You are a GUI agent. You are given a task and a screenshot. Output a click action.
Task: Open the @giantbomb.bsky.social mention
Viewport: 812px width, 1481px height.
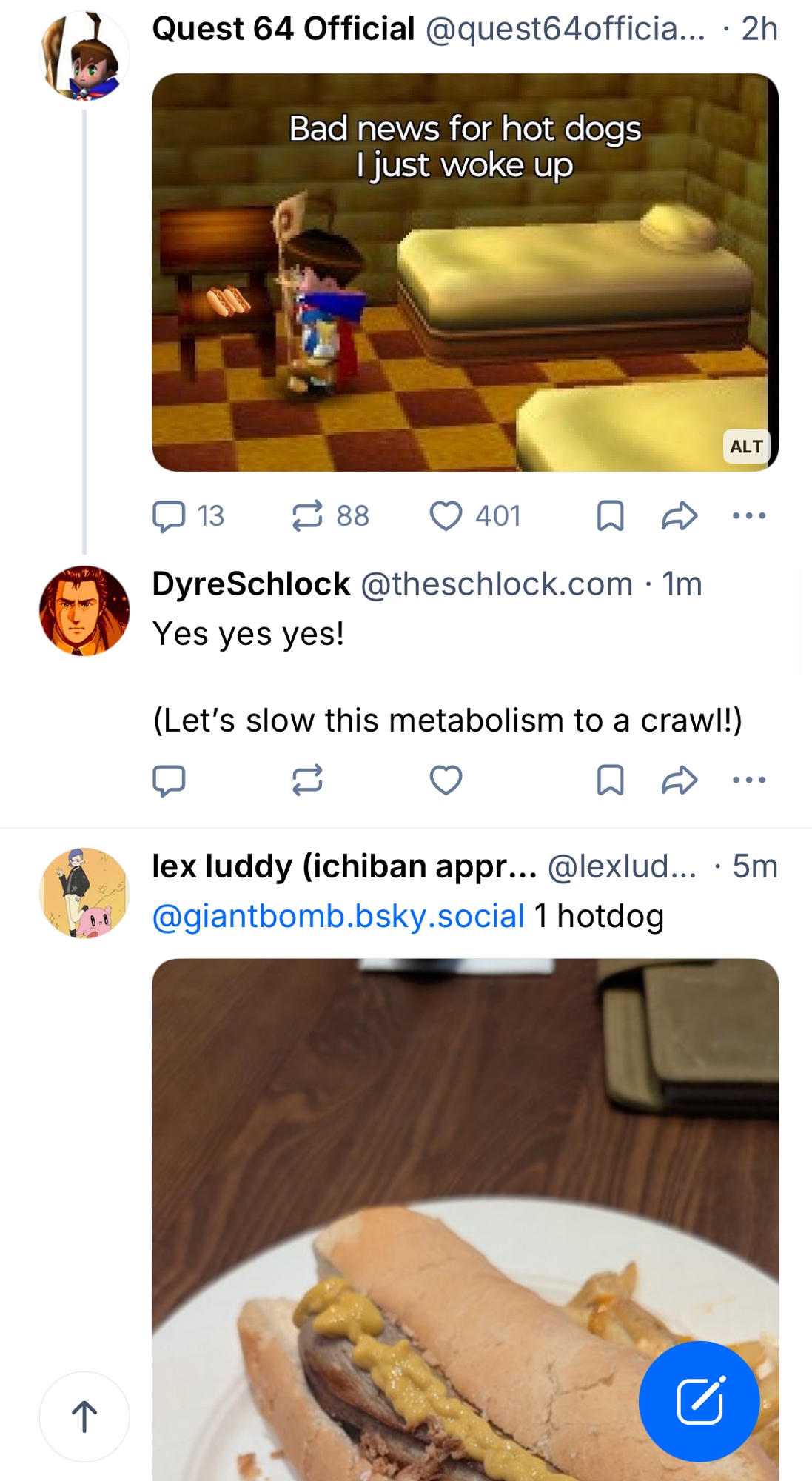[338, 916]
